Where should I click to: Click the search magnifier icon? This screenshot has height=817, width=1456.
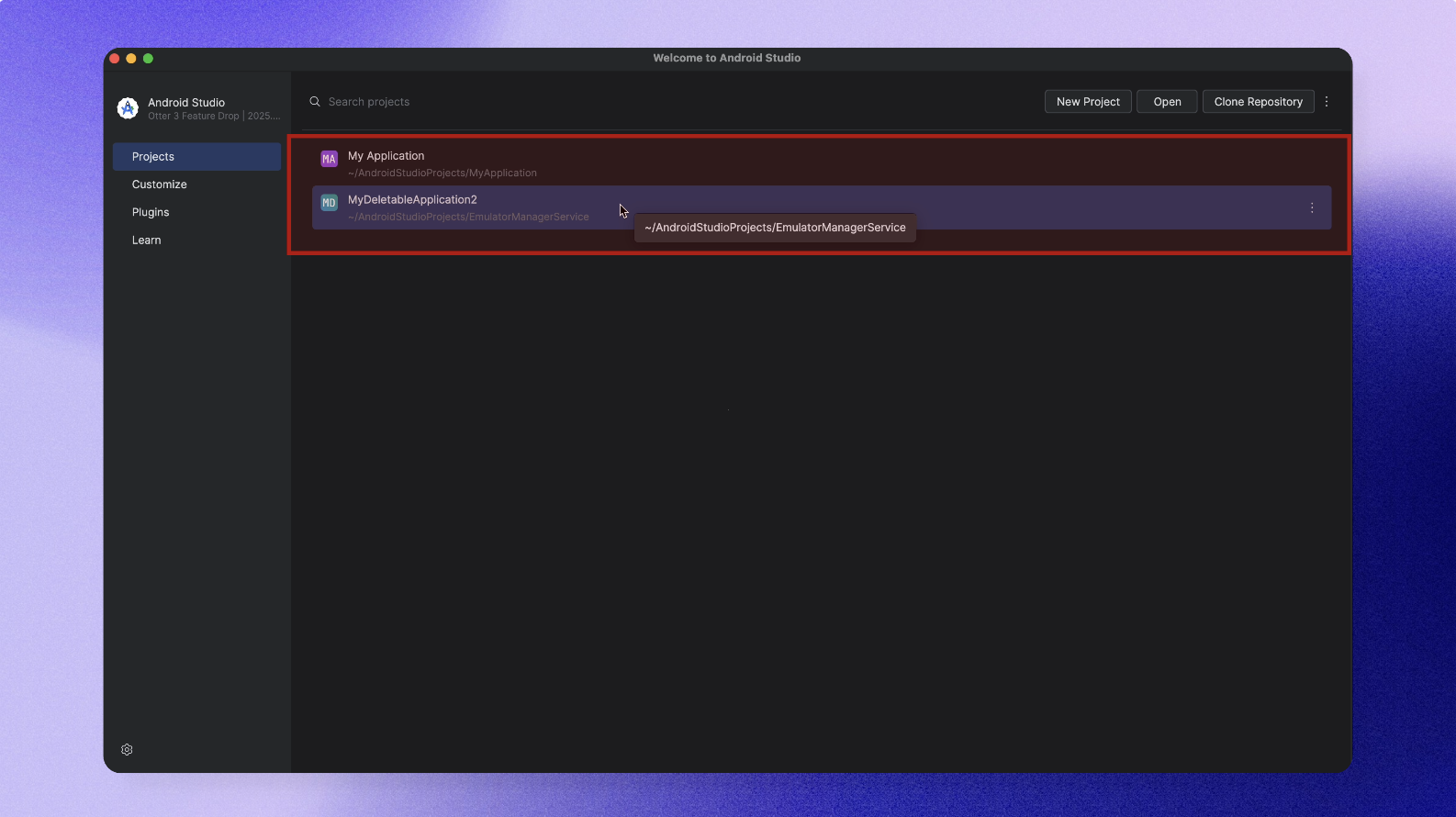click(x=315, y=102)
